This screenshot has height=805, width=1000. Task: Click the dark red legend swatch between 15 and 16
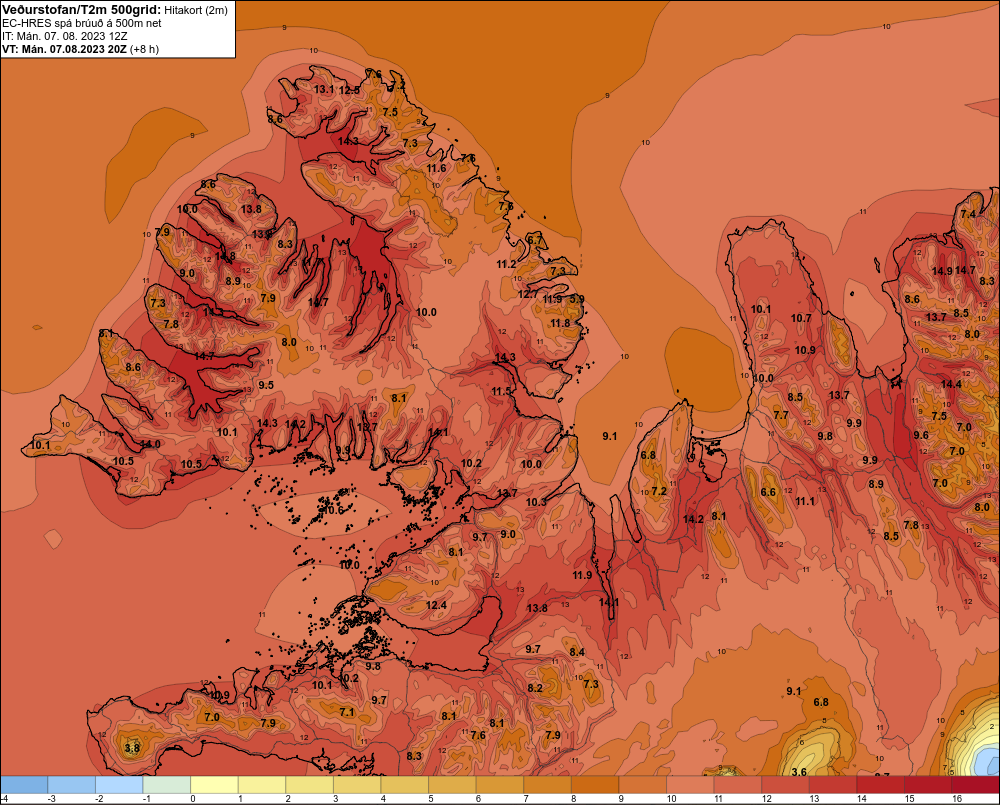[x=928, y=784]
